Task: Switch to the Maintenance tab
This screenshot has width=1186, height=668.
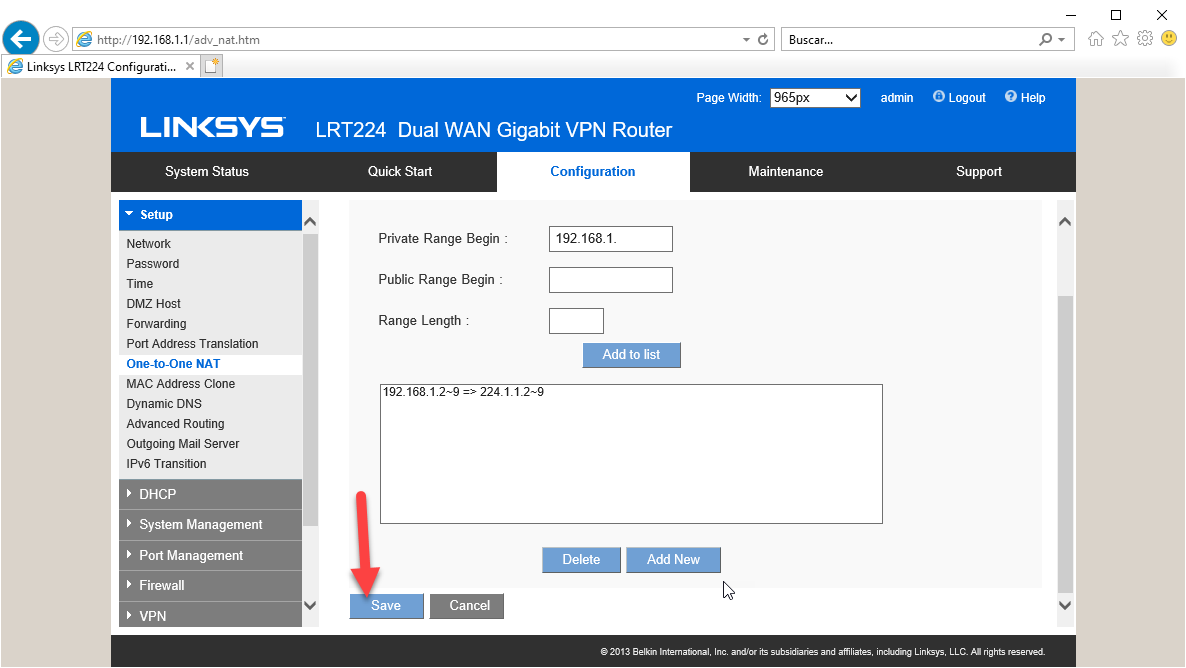Action: 785,172
